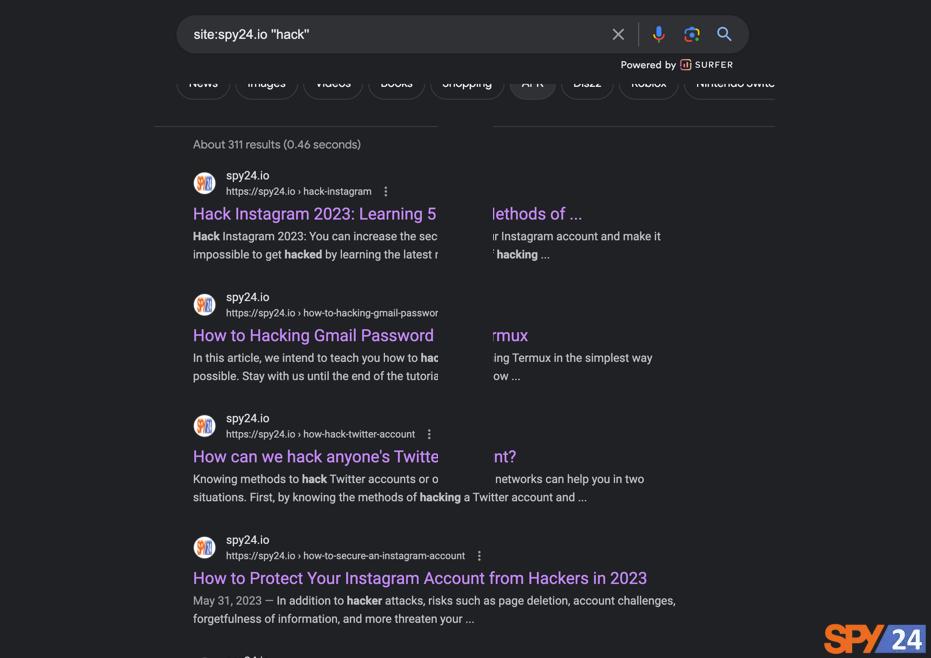Click the snippet starting In this article, we intend

point(423,367)
